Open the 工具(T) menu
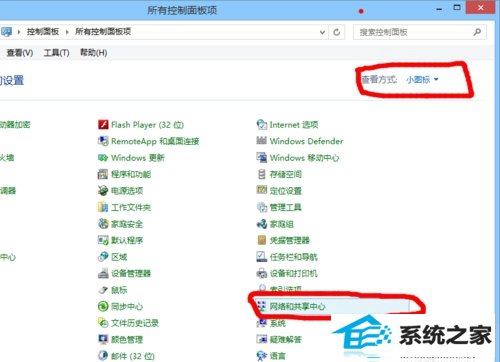The height and width of the screenshot is (362, 500). [x=56, y=53]
